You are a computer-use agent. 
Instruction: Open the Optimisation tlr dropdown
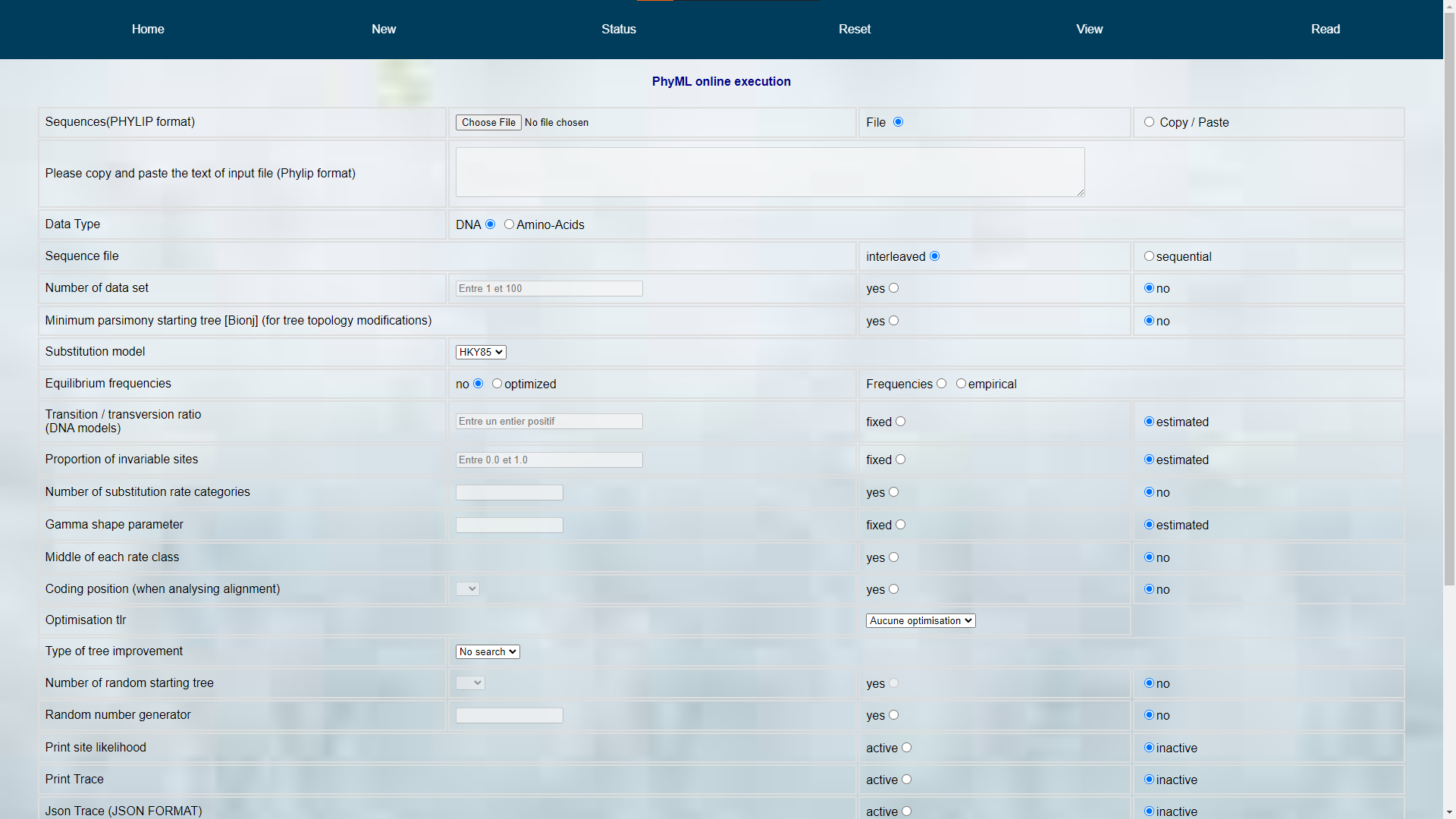click(x=920, y=620)
